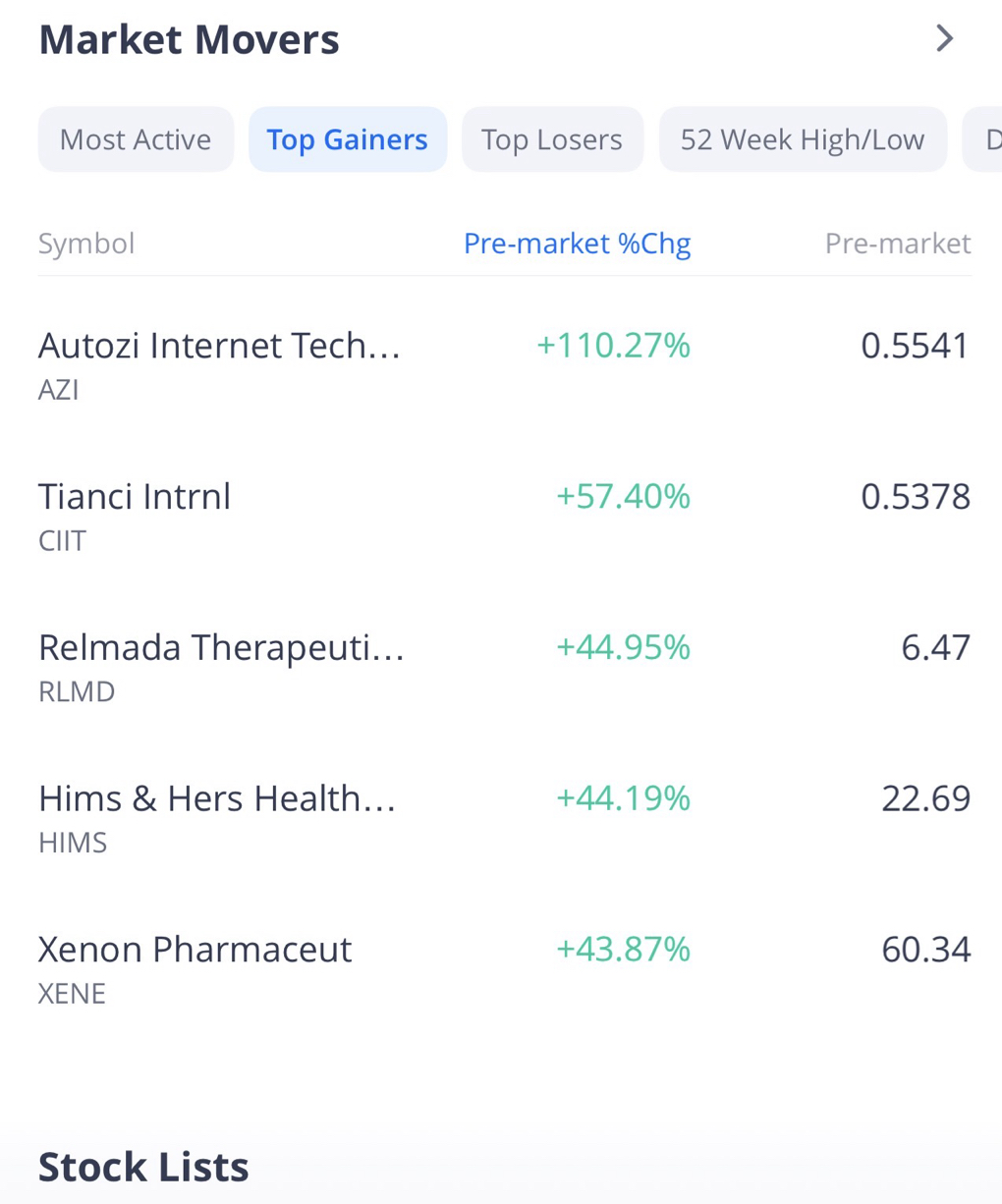The image size is (1002, 1204).
Task: Tap the +43.87% change for XENE
Action: [624, 950]
